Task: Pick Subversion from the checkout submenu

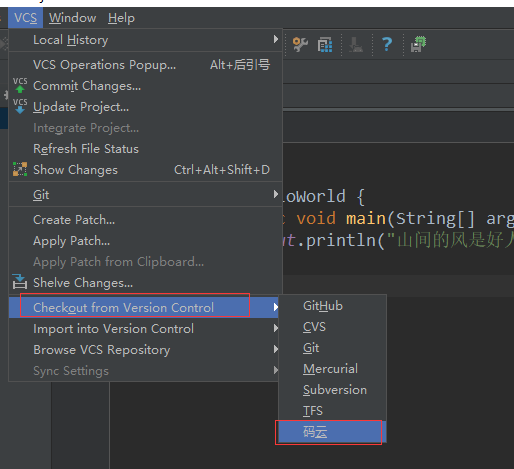Action: tap(332, 390)
